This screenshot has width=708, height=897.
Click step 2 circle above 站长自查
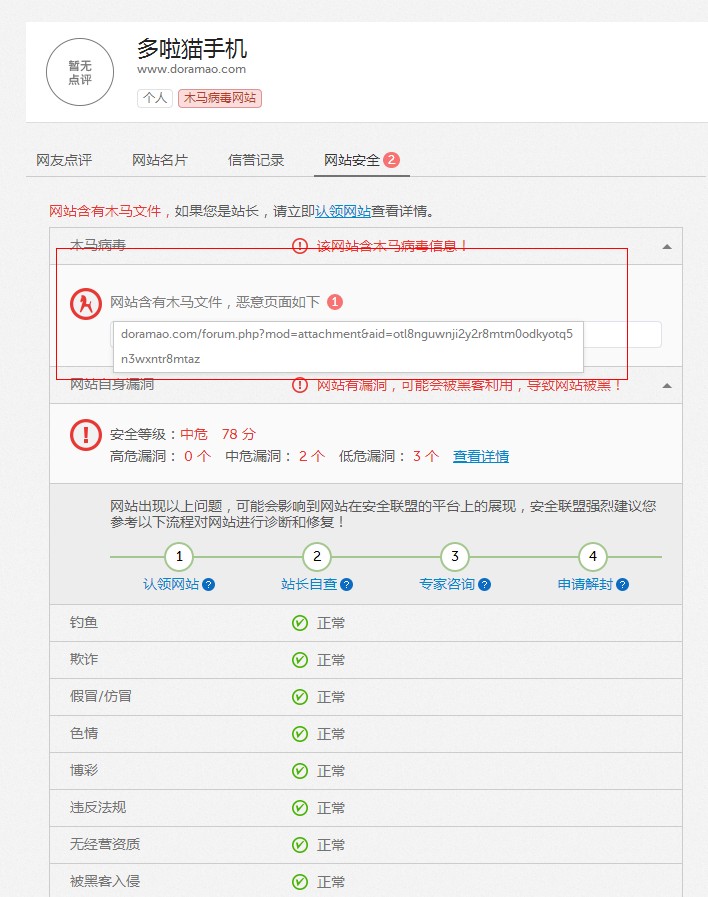point(317,556)
